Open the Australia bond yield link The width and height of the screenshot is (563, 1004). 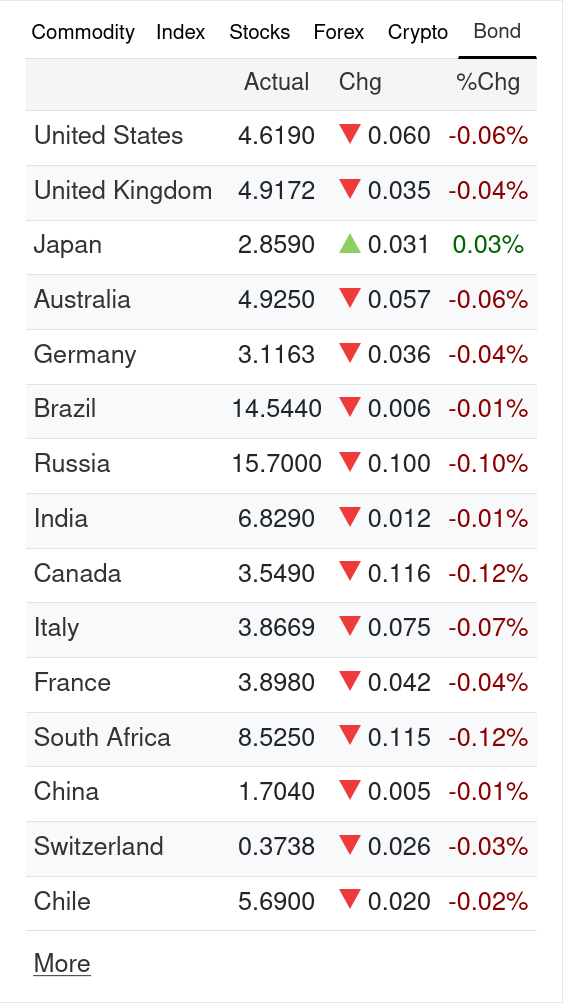pyautogui.click(x=82, y=300)
